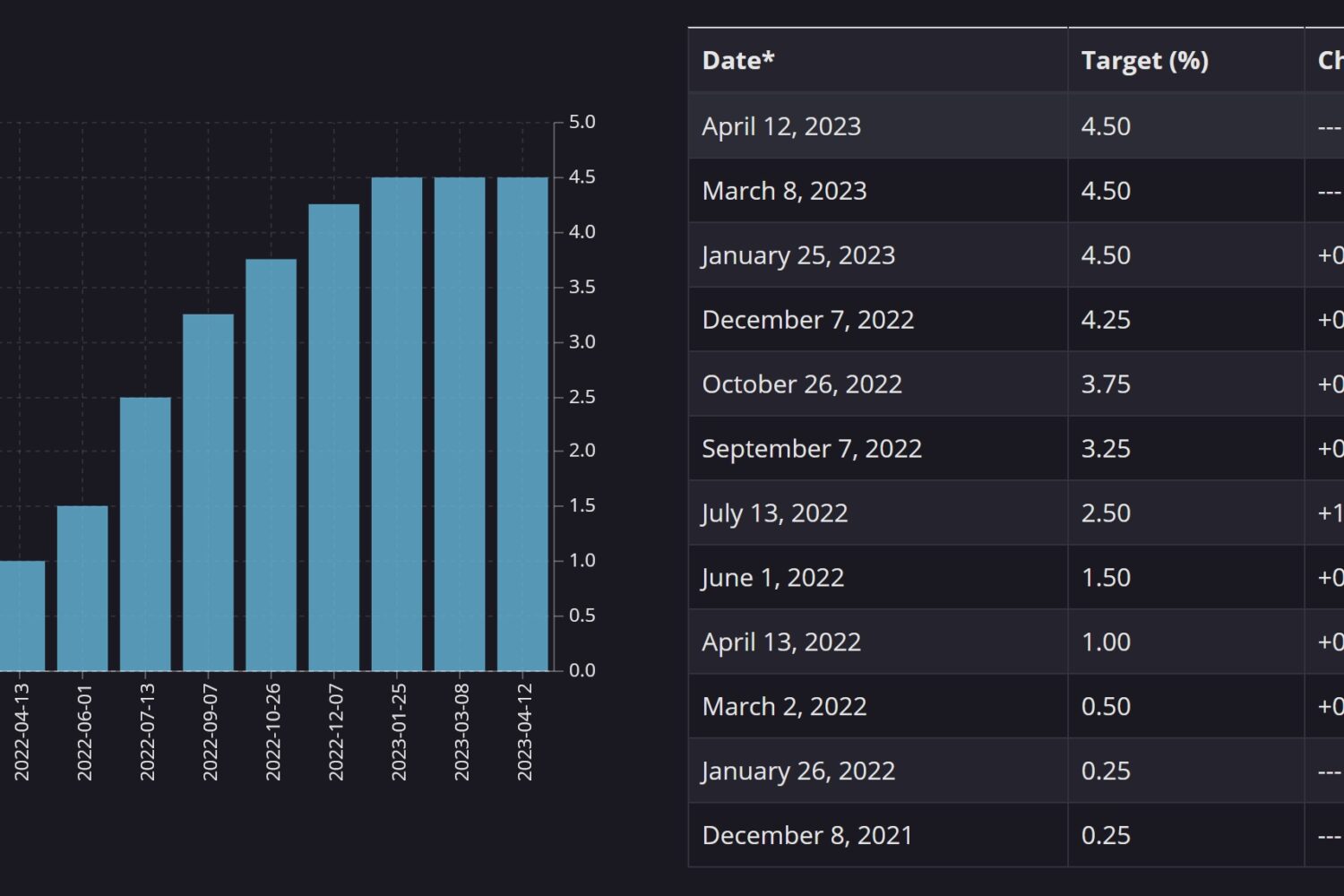
Task: Select the 2023-03-08 chart bar
Action: [x=460, y=424]
